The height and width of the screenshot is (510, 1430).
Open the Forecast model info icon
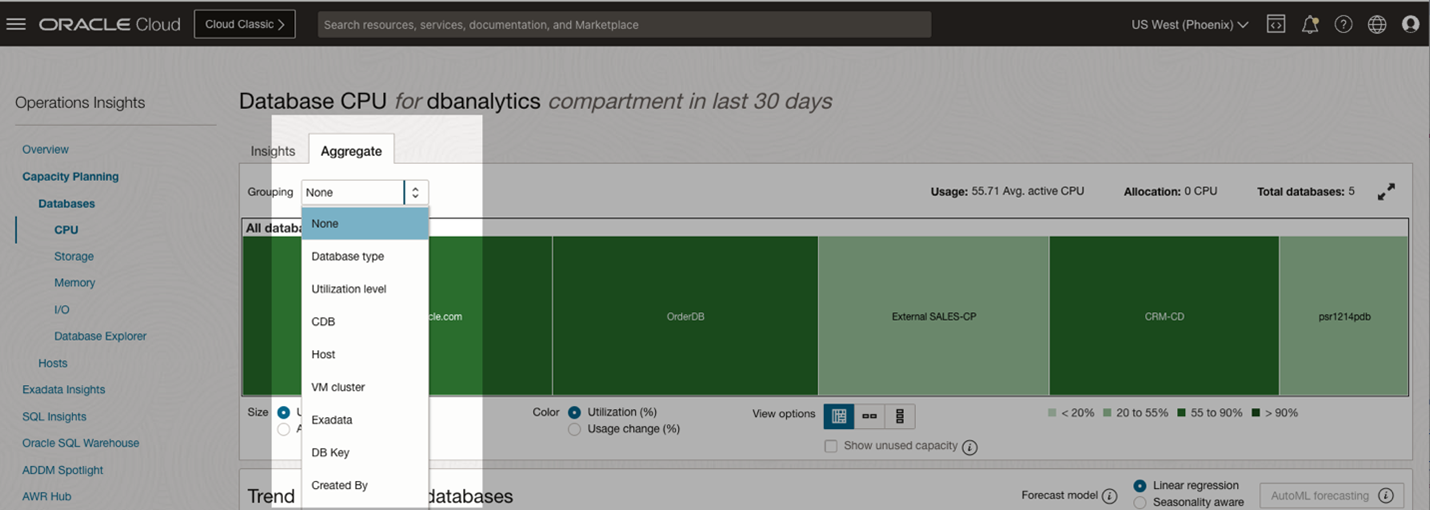click(x=1109, y=496)
